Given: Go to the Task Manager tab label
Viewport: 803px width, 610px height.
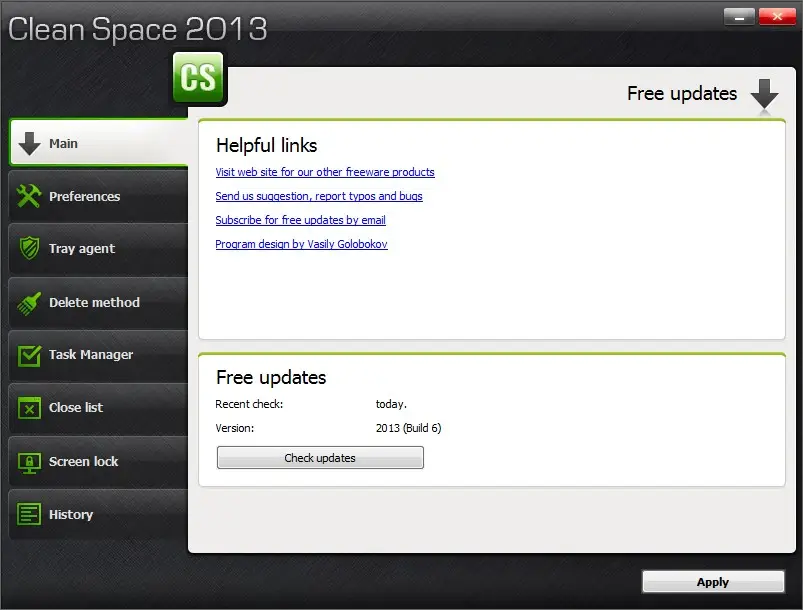Looking at the screenshot, I should 91,355.
